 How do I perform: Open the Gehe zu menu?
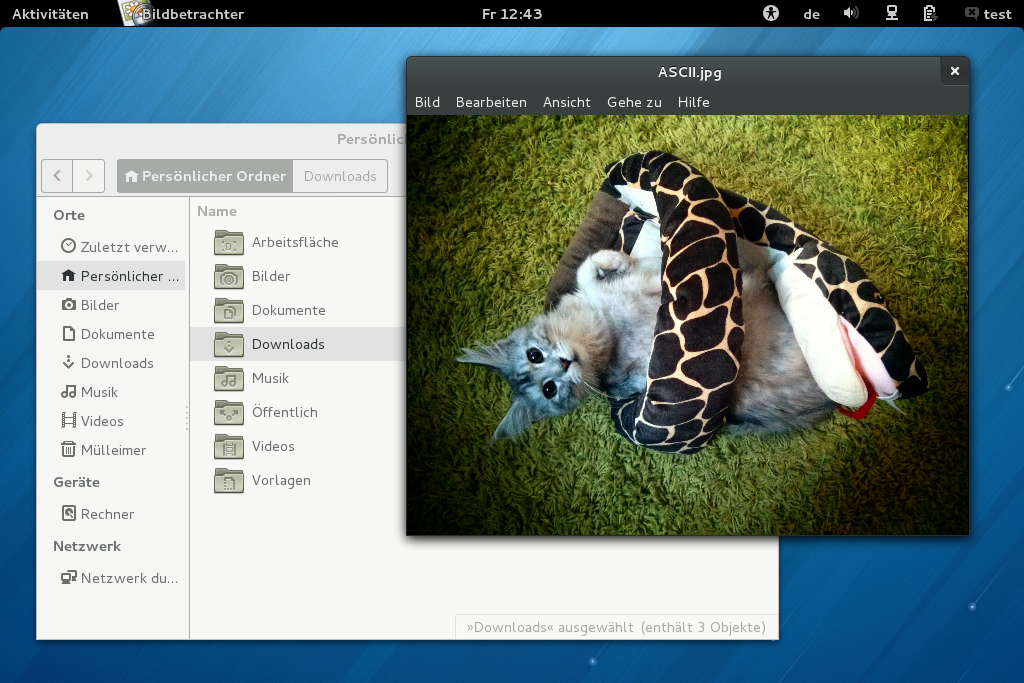point(634,102)
